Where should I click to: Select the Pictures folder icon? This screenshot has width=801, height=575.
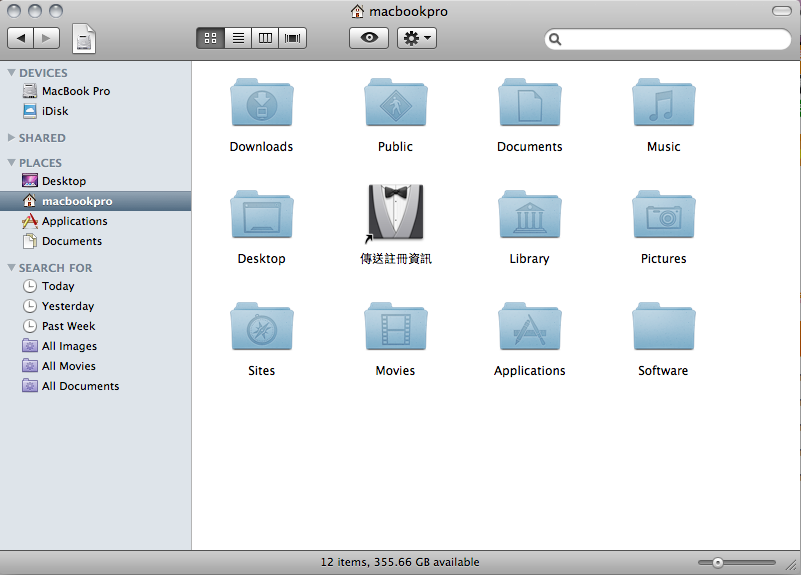(x=664, y=214)
